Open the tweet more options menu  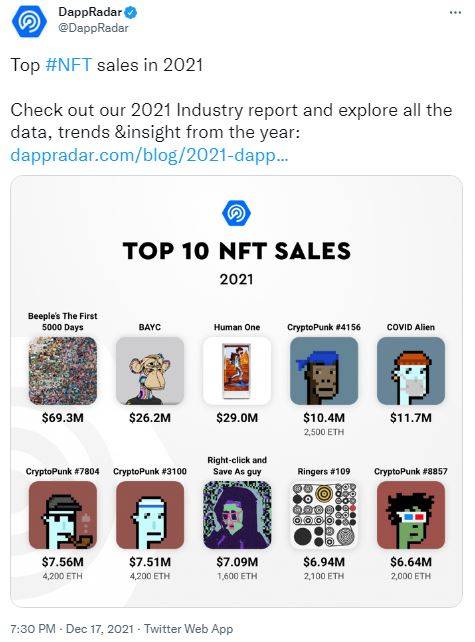click(x=455, y=13)
